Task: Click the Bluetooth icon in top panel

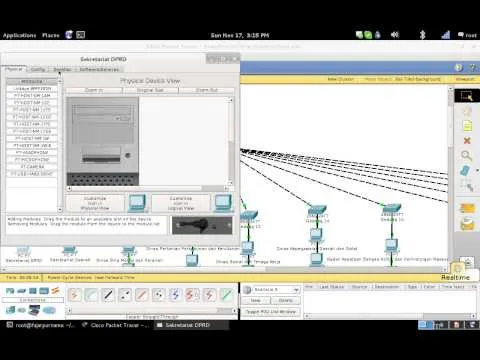Action: point(422,35)
